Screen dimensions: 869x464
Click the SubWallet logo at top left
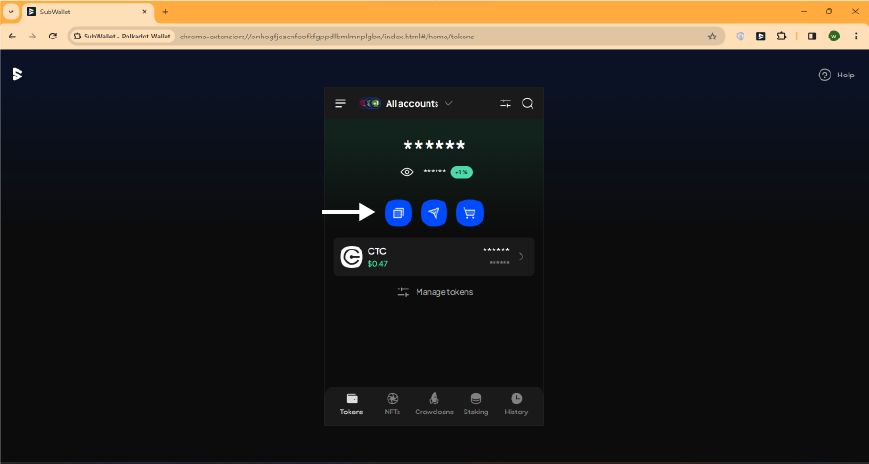17,74
